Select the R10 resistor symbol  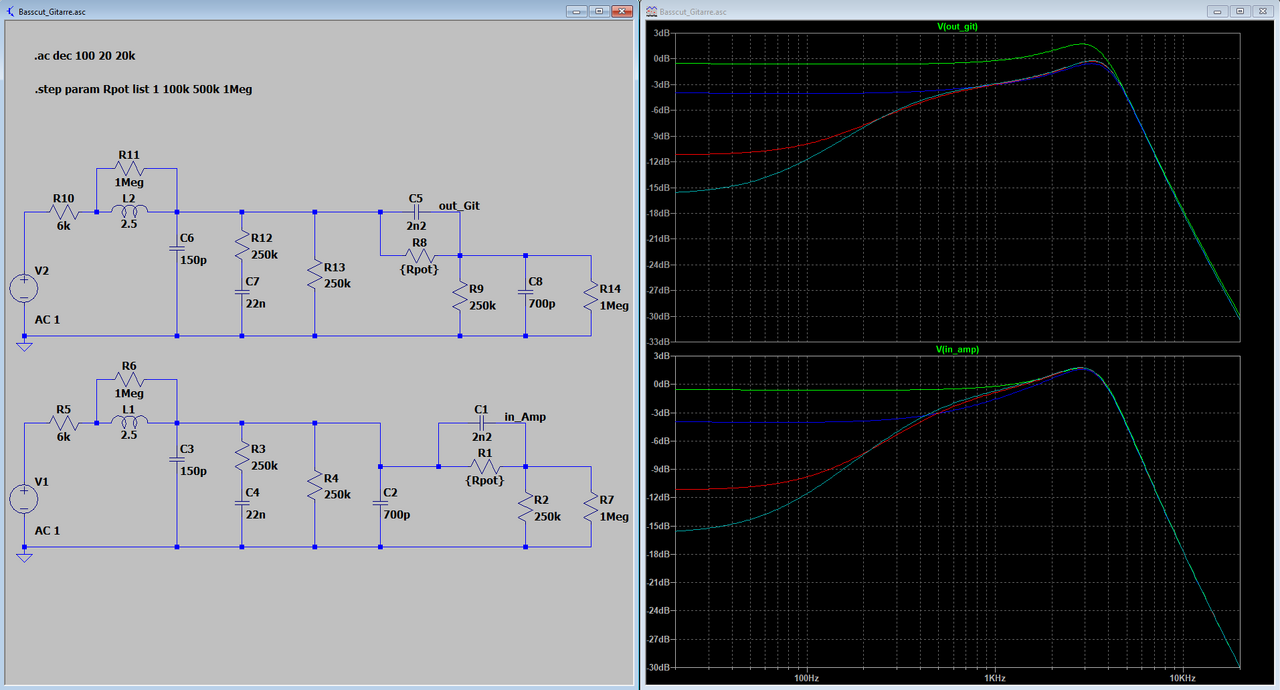pyautogui.click(x=63, y=212)
